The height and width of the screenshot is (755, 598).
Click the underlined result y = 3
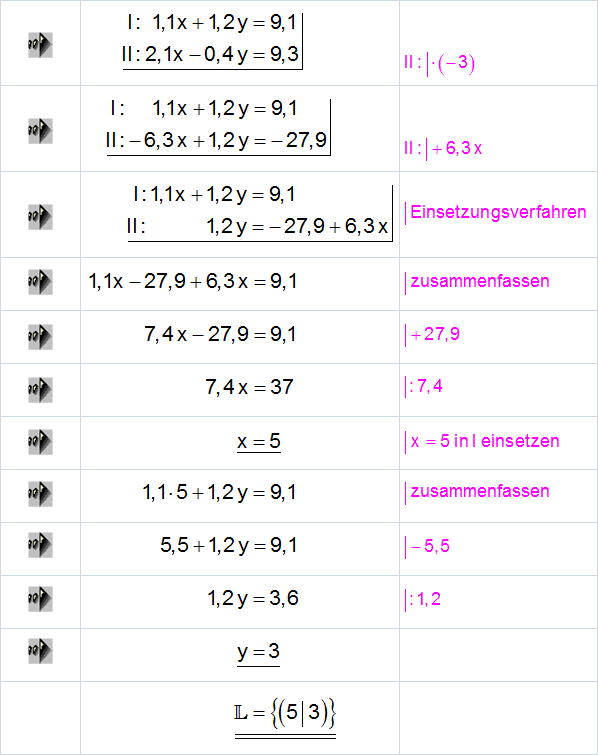click(258, 652)
